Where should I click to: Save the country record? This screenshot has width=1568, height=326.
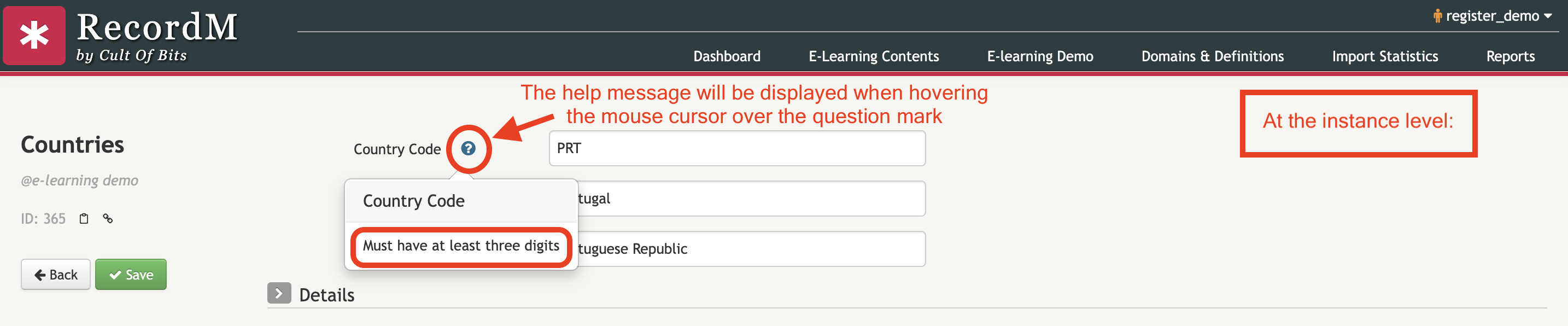click(131, 275)
